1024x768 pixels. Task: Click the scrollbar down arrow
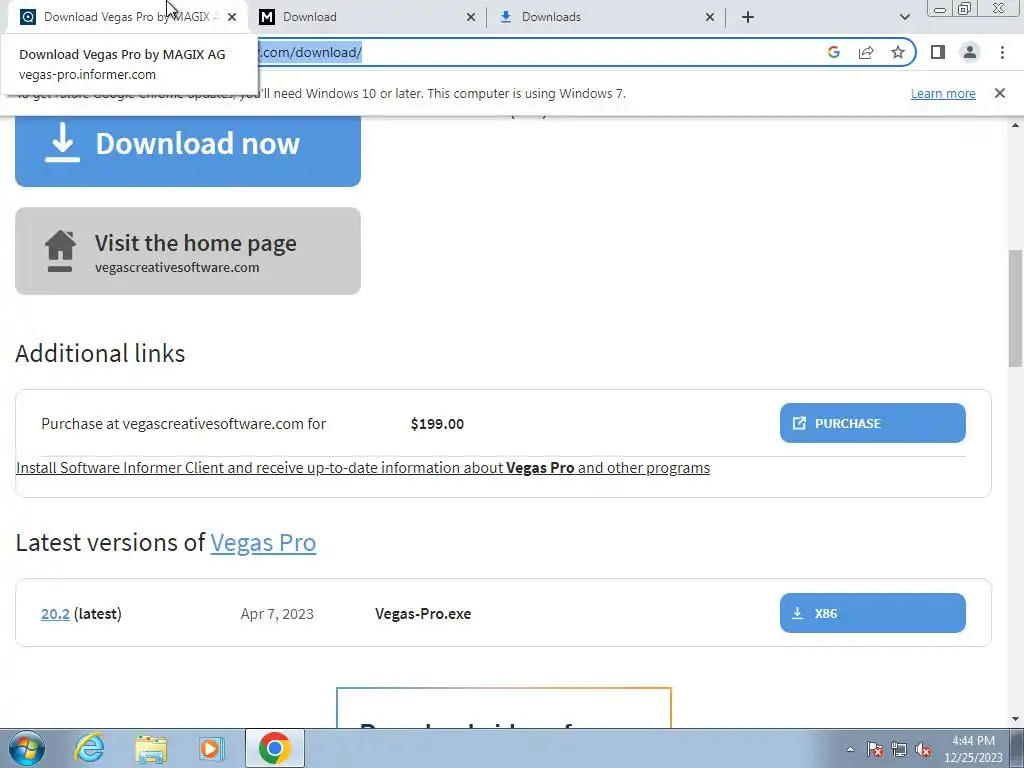click(1016, 719)
